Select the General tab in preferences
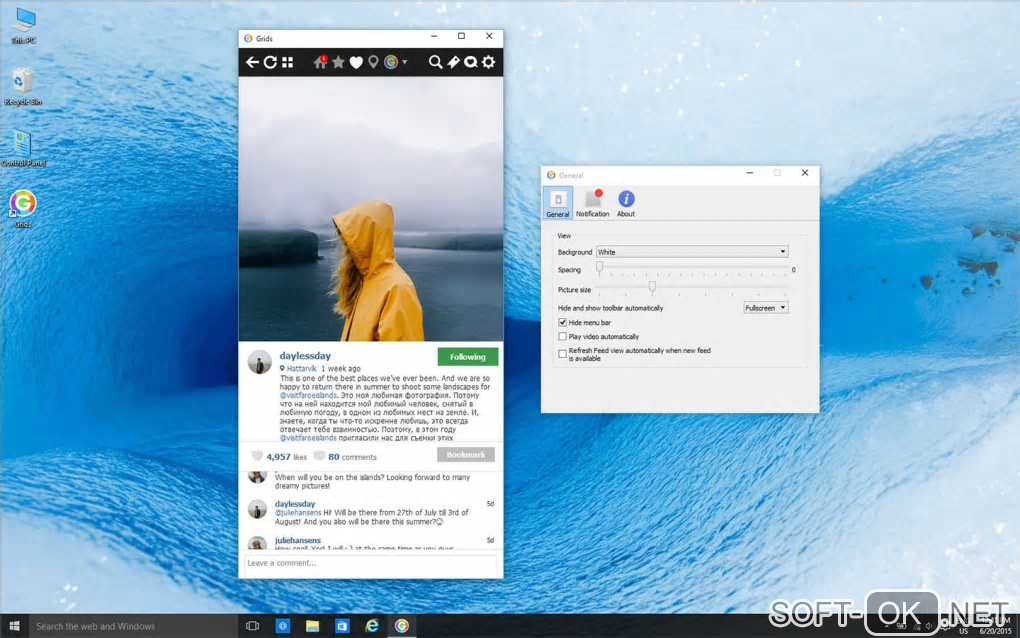 click(x=557, y=203)
